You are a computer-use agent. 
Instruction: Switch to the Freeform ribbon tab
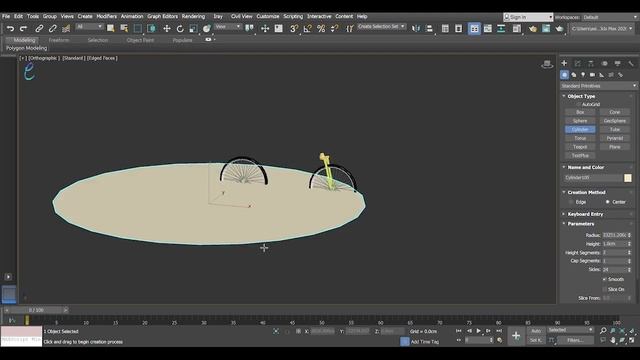tap(59, 40)
